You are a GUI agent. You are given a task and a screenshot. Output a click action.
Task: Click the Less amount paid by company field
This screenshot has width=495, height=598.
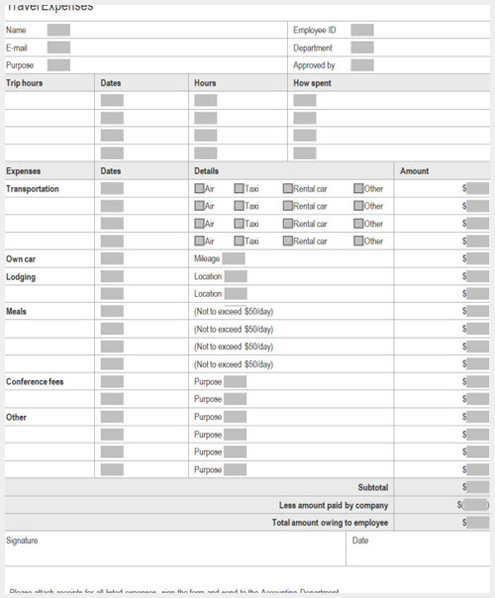coord(475,505)
